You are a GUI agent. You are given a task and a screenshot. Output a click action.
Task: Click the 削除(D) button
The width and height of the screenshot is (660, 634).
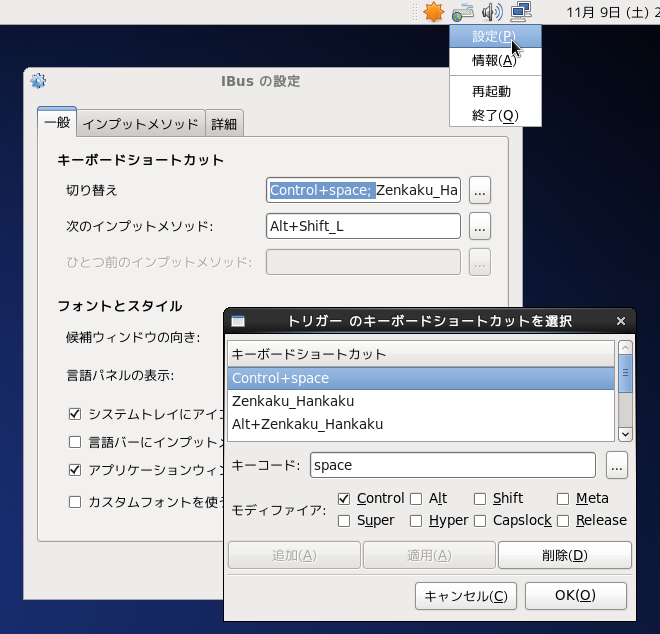(x=564, y=555)
